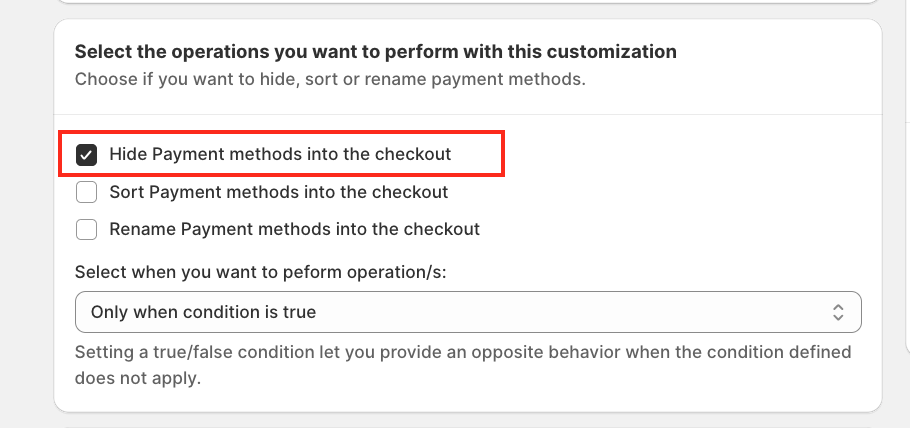Click the "Select the operations" section heading

[375, 51]
